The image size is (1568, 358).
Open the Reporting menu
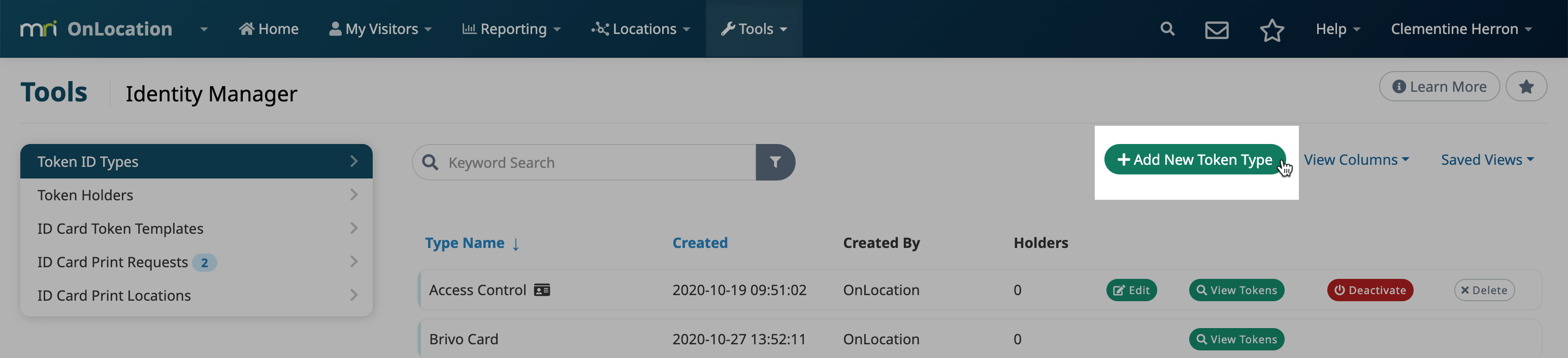511,28
